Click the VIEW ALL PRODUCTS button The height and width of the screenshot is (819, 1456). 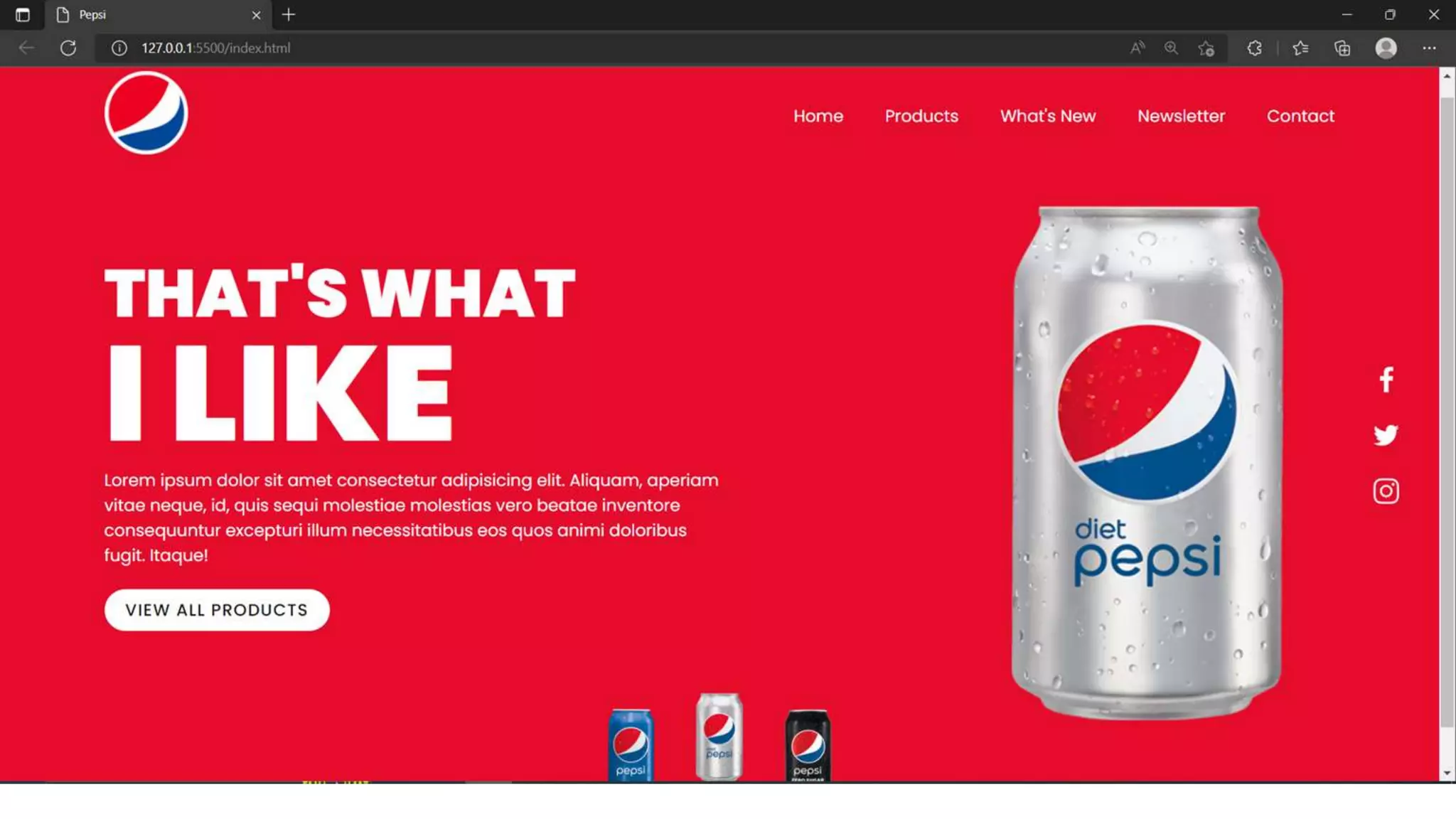click(217, 610)
